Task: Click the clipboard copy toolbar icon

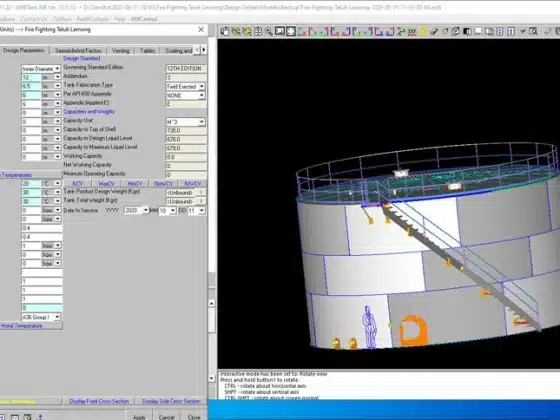Action: coord(225,31)
